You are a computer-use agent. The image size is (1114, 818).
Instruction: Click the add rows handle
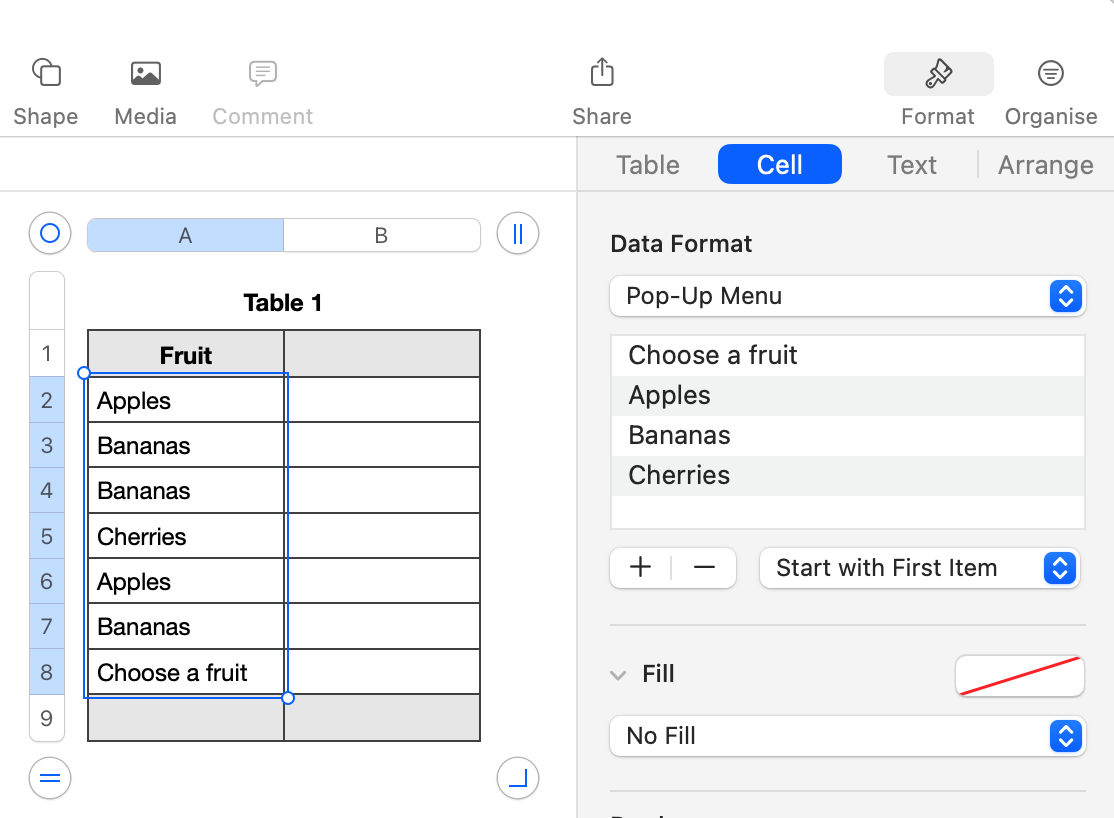tap(50, 778)
